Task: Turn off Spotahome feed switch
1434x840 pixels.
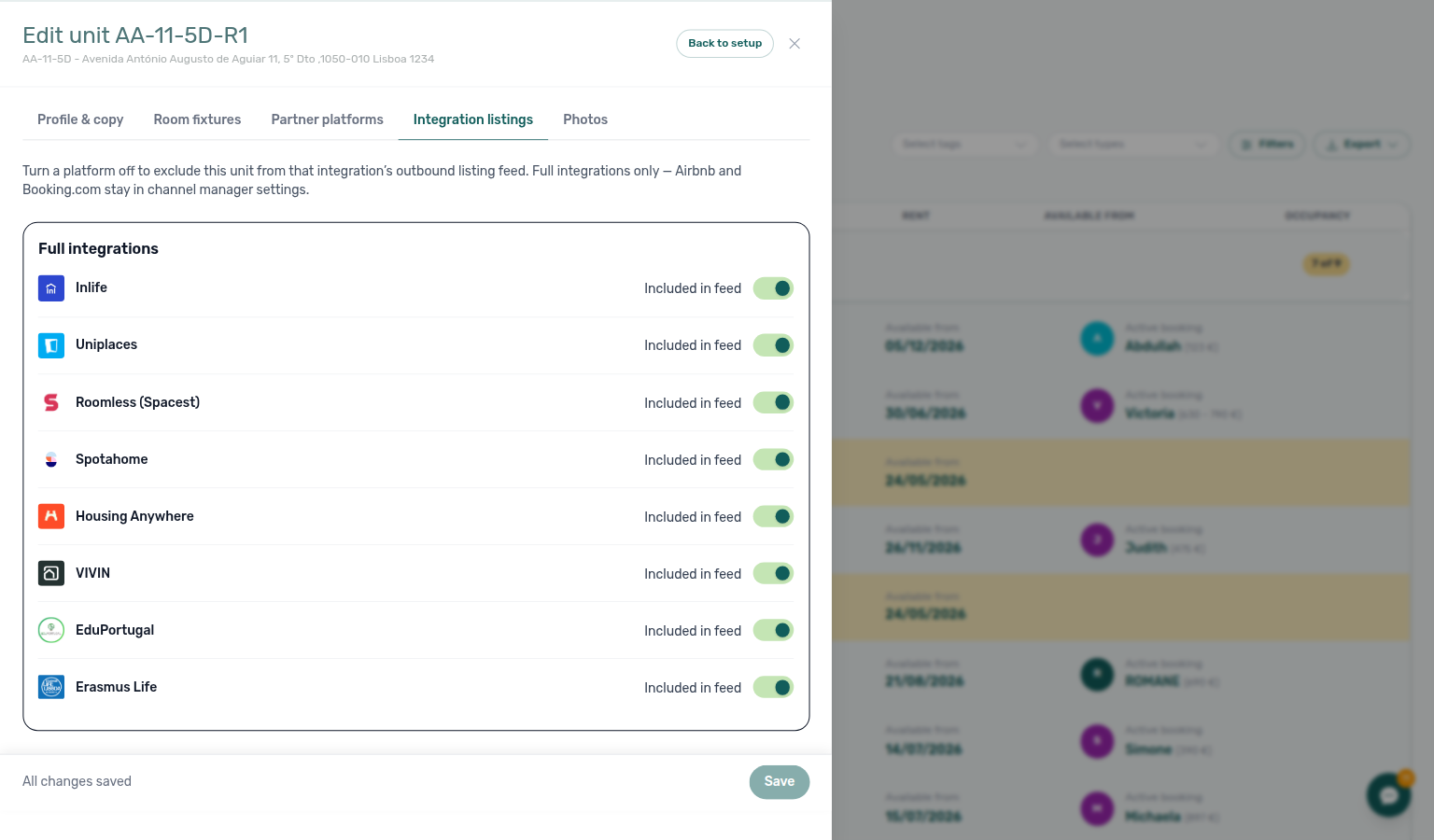Action: tap(774, 459)
